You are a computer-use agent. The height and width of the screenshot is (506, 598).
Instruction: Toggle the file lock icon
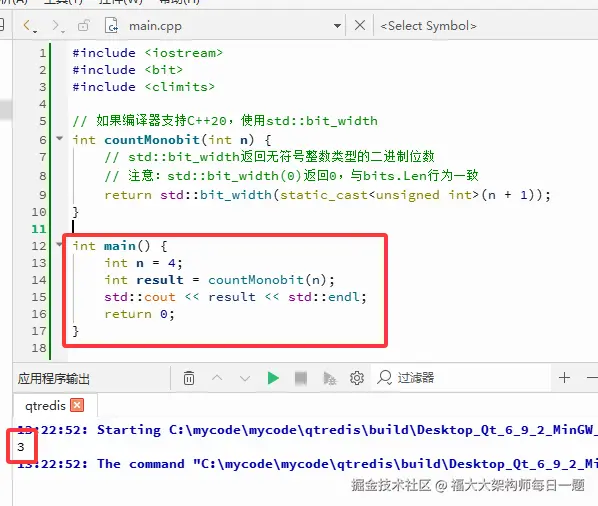pos(84,26)
